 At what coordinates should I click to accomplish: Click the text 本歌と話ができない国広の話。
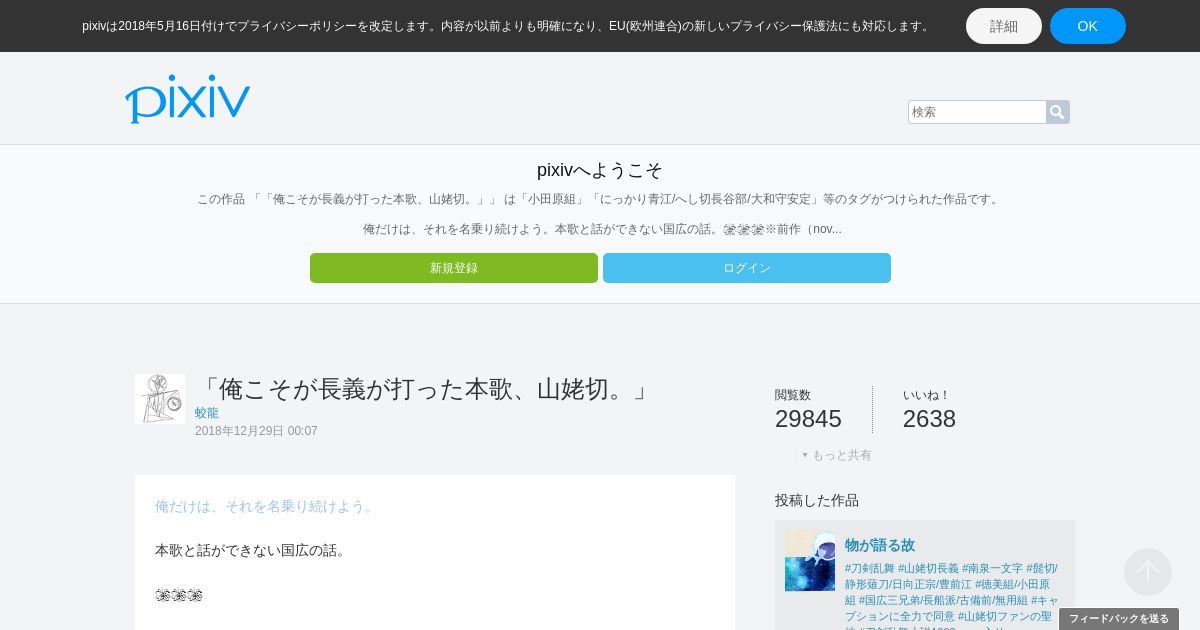pyautogui.click(x=252, y=550)
